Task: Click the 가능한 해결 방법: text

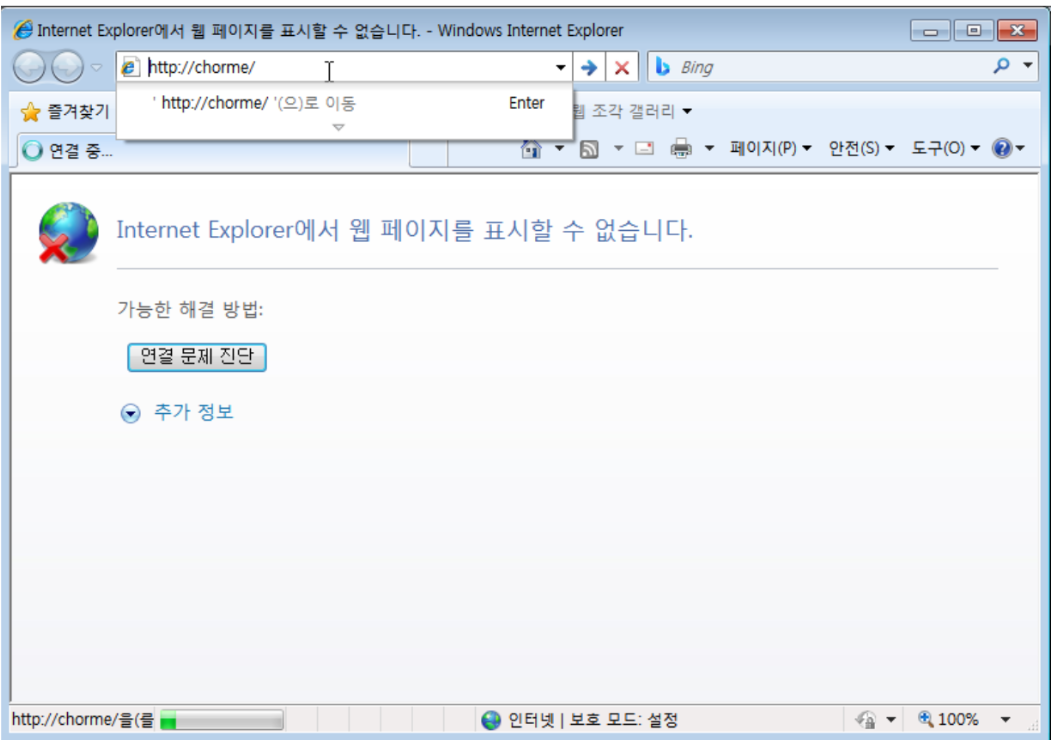Action: (191, 309)
